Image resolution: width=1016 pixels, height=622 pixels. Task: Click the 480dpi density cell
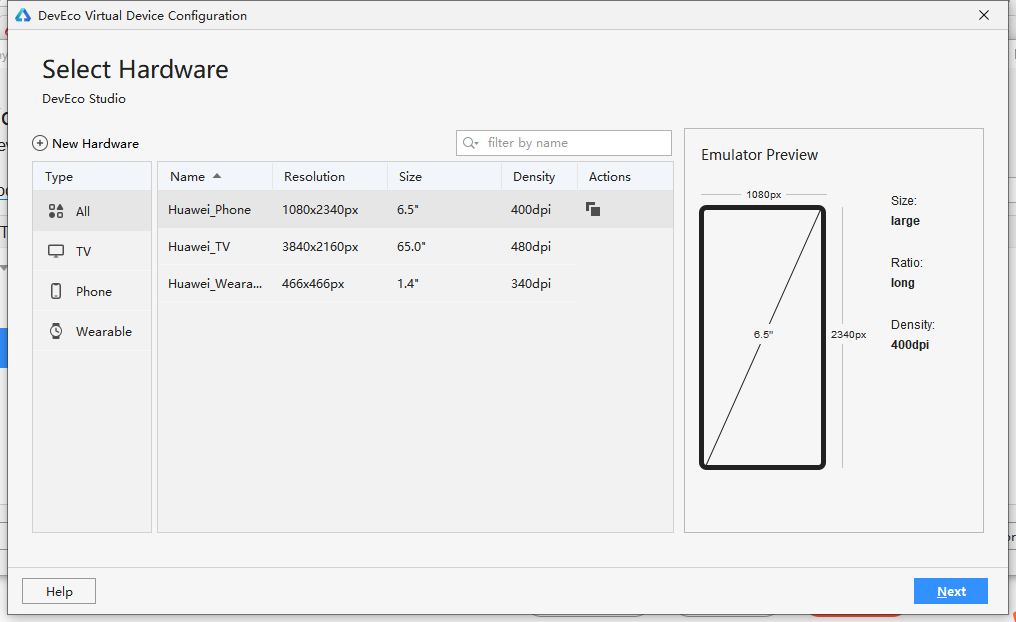531,247
